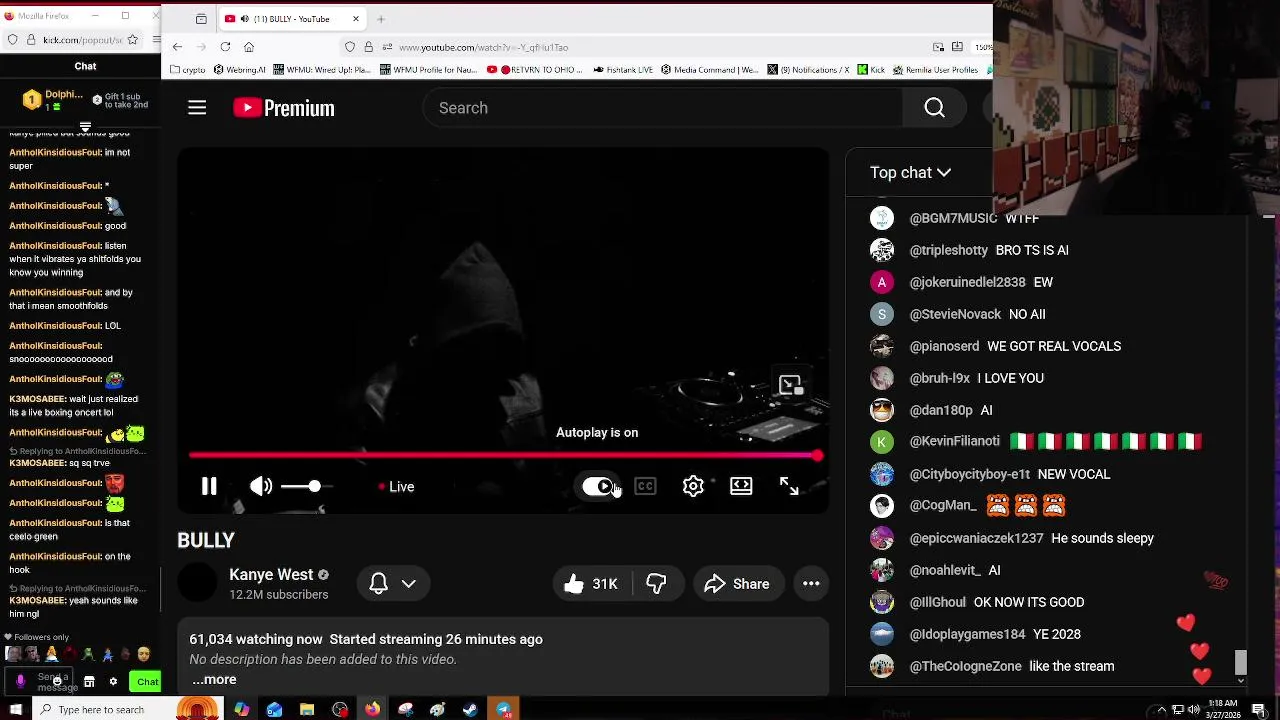Close the BULLY - YouTube browser tab
1280x720 pixels.
point(356,19)
